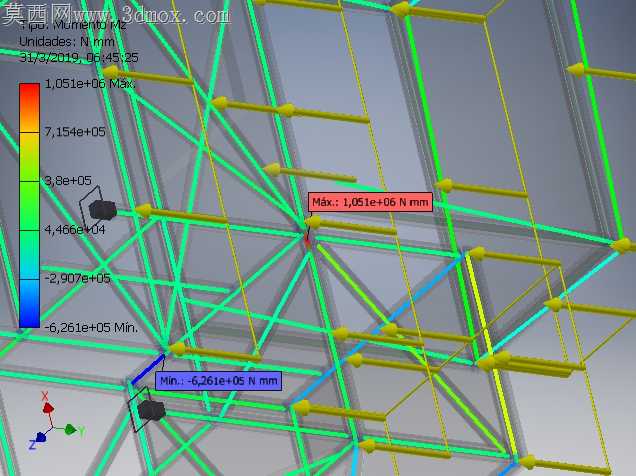Select legend value -2,907e+05
The width and height of the screenshot is (636, 476).
point(77,278)
